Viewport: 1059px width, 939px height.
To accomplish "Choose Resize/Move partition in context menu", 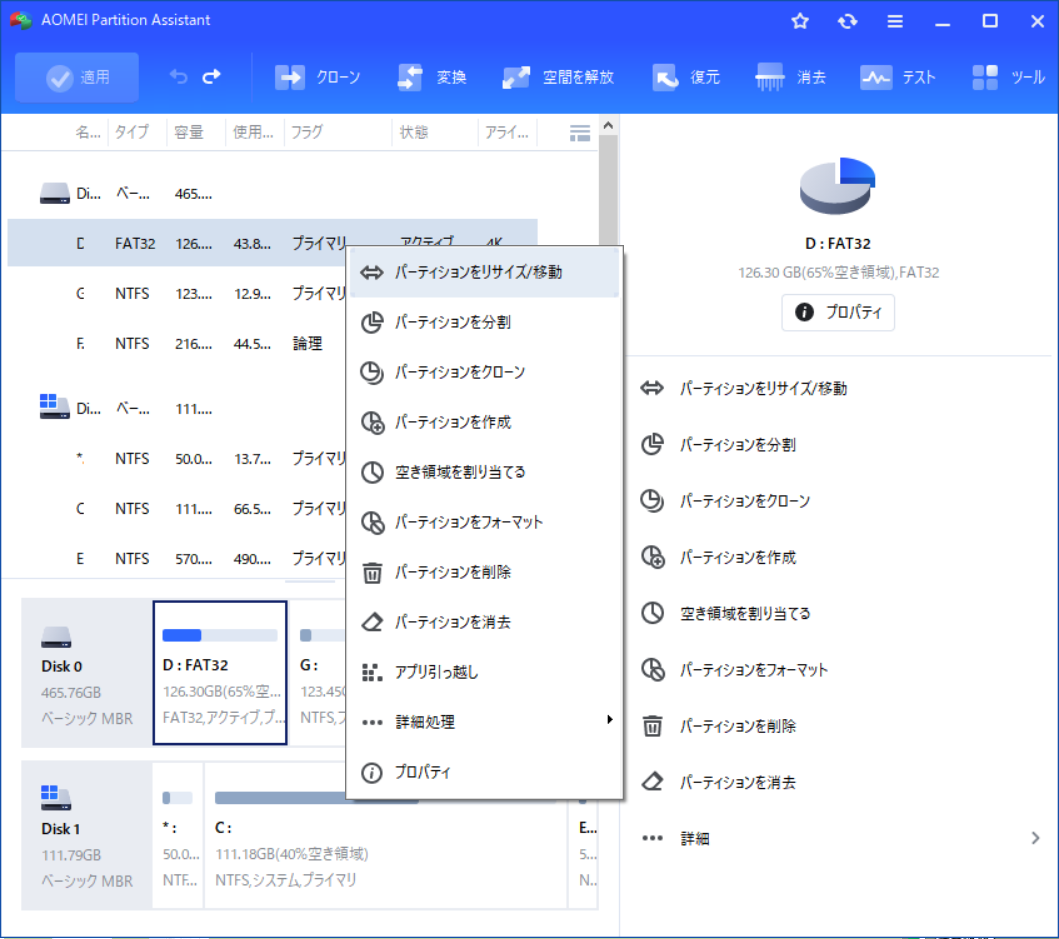I will [x=484, y=272].
